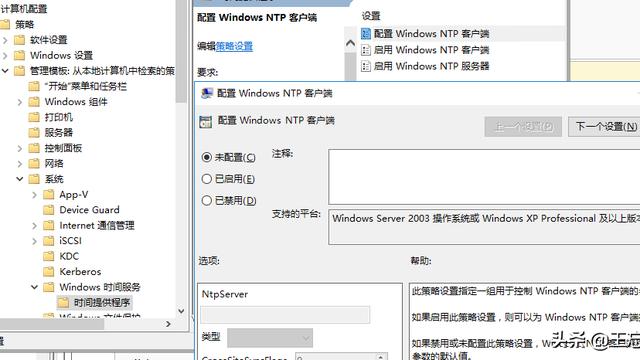Click policy icon beside 启用 Windows NTP 客户端
640x360 pixels.
366,50
